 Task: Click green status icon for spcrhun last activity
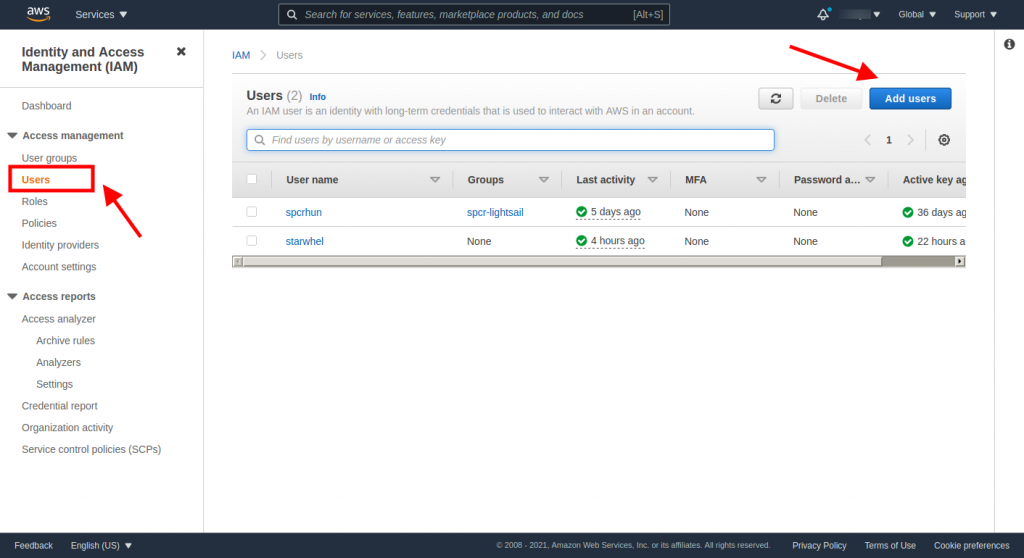(581, 212)
